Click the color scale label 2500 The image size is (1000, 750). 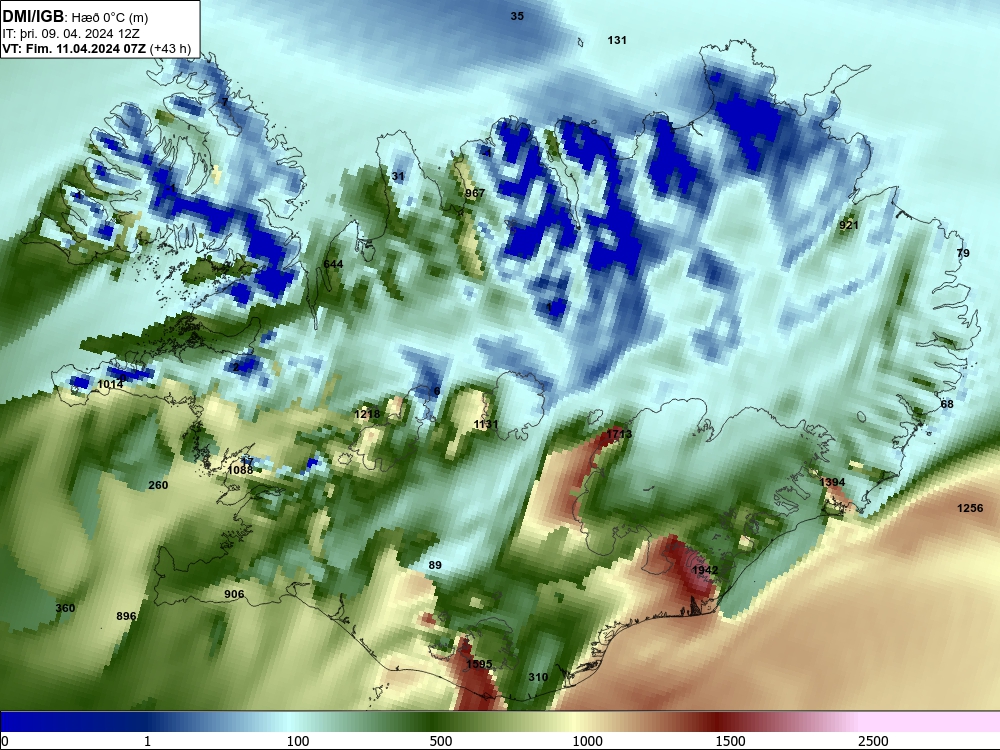pyautogui.click(x=873, y=741)
